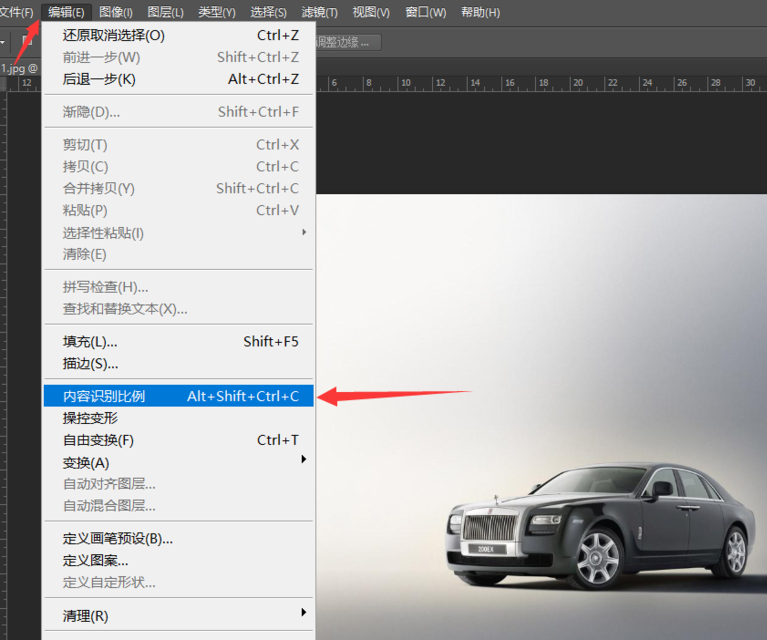Viewport: 767px width, 640px height.
Task: Click the 调整边缘... button in options bar
Action: (x=346, y=42)
